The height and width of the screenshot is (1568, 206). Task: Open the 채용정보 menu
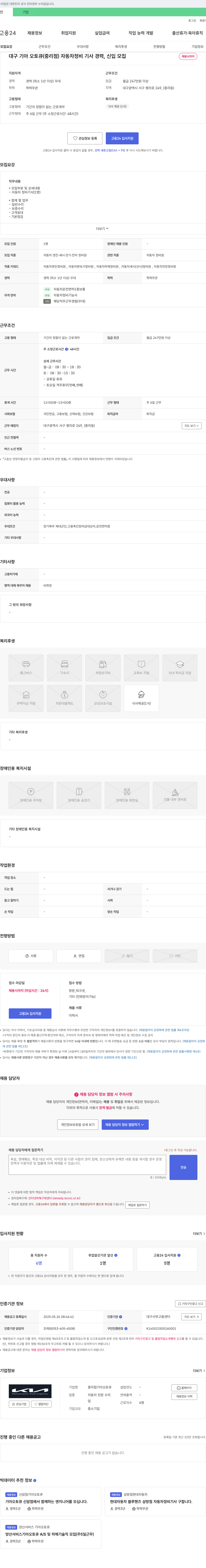click(35, 33)
